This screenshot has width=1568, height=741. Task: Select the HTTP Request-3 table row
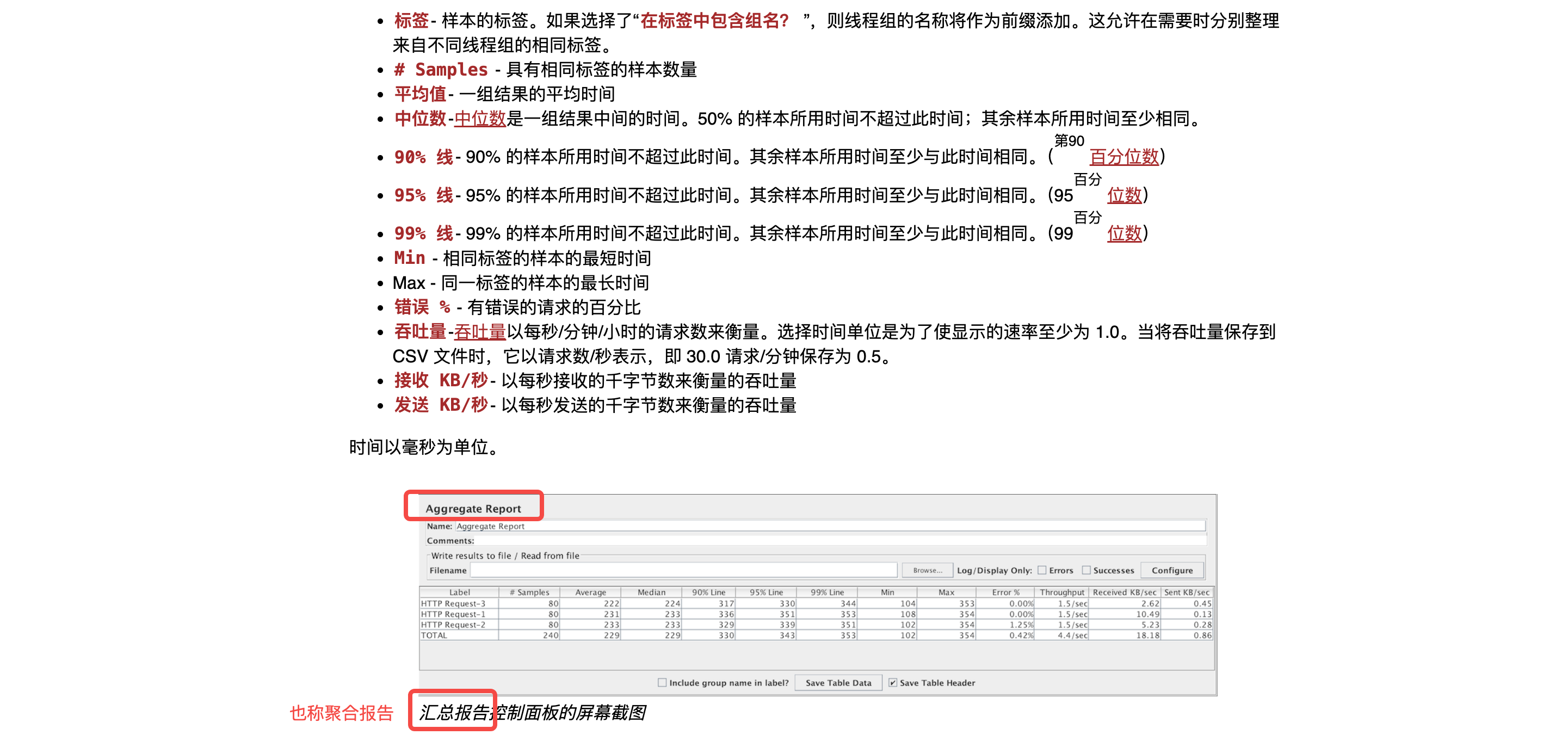[x=453, y=603]
